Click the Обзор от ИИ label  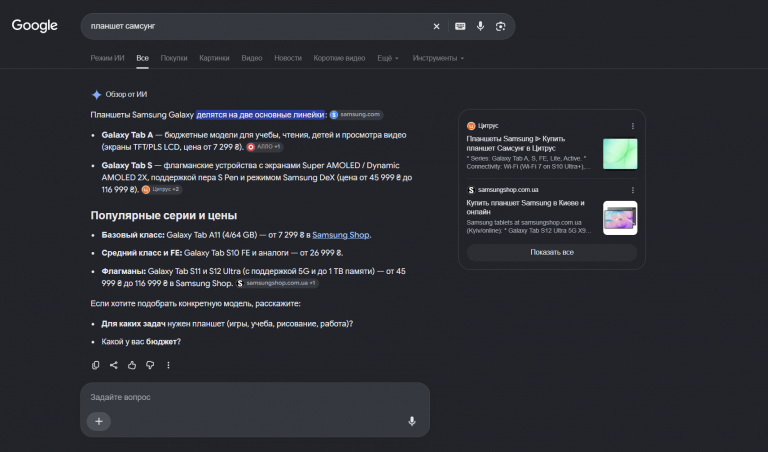tap(126, 95)
